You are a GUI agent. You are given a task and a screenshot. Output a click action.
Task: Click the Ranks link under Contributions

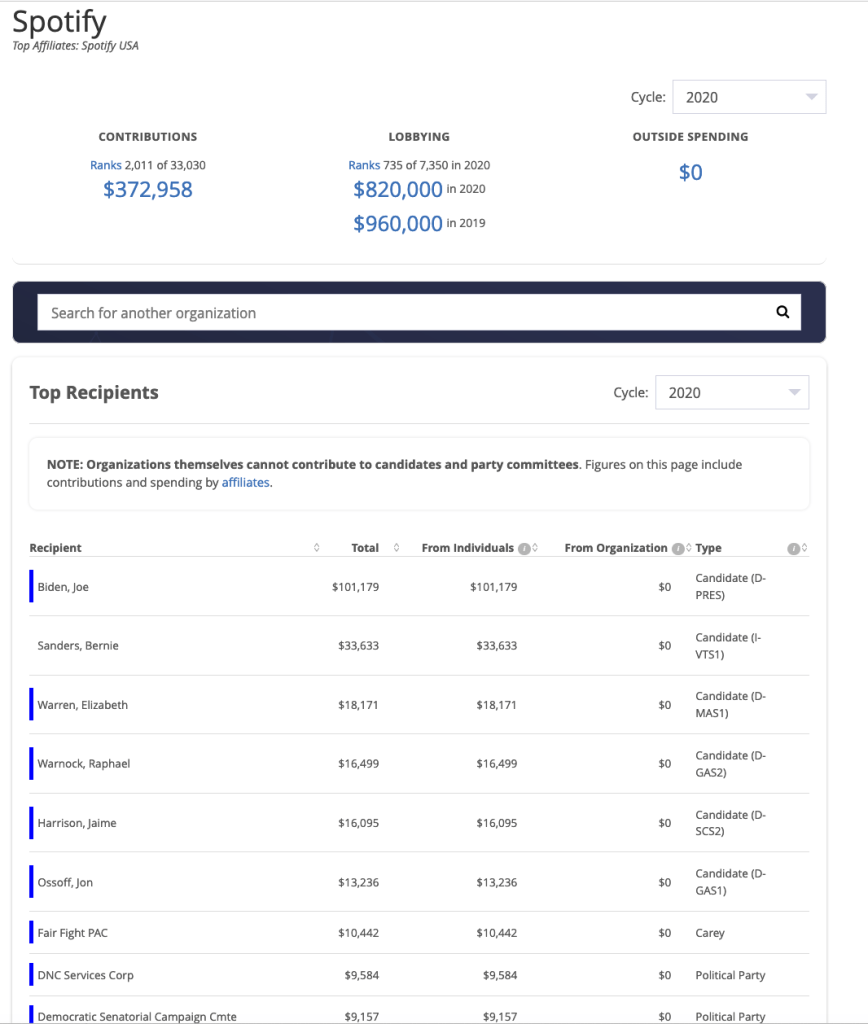(106, 165)
